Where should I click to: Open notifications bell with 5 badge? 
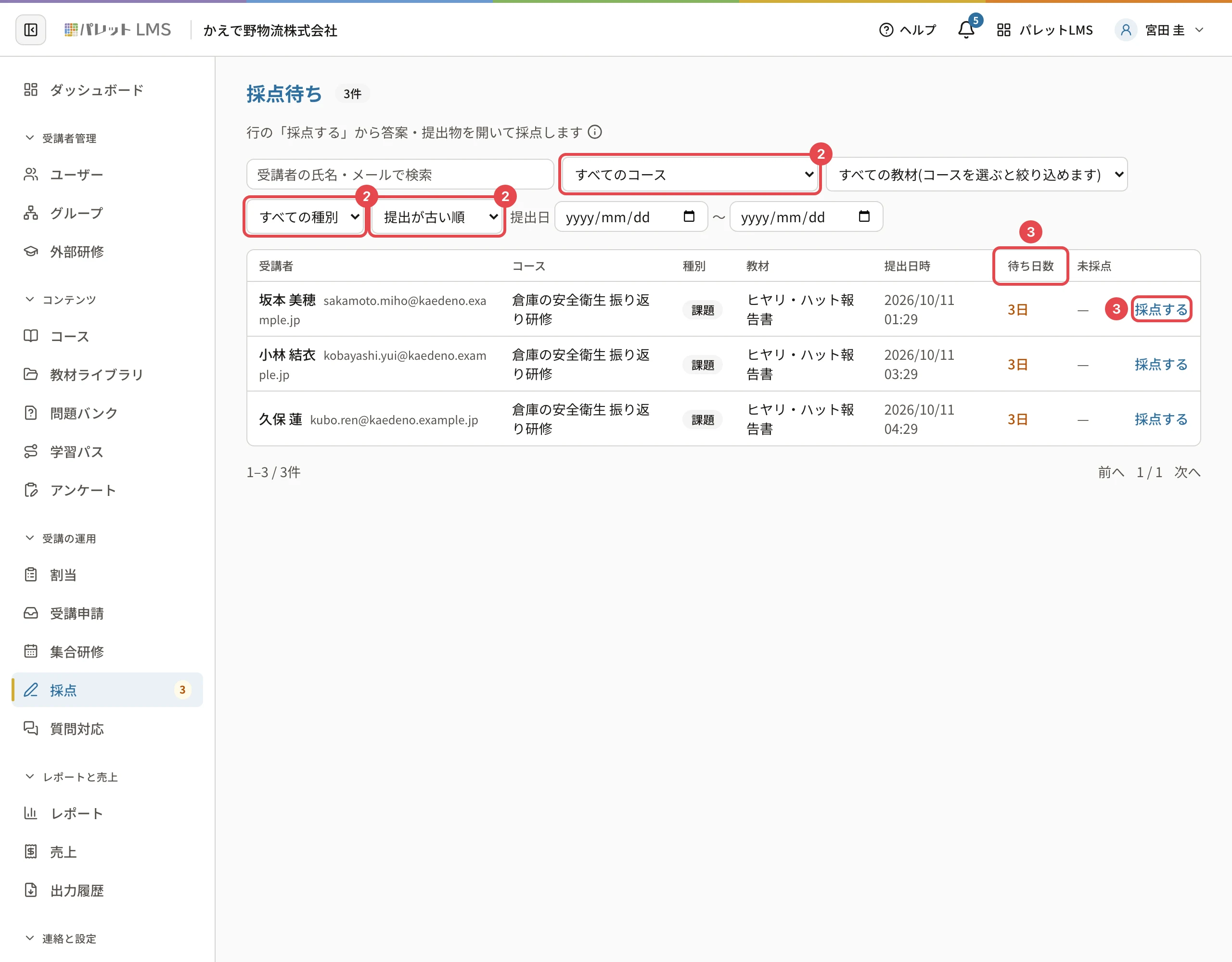pyautogui.click(x=967, y=30)
